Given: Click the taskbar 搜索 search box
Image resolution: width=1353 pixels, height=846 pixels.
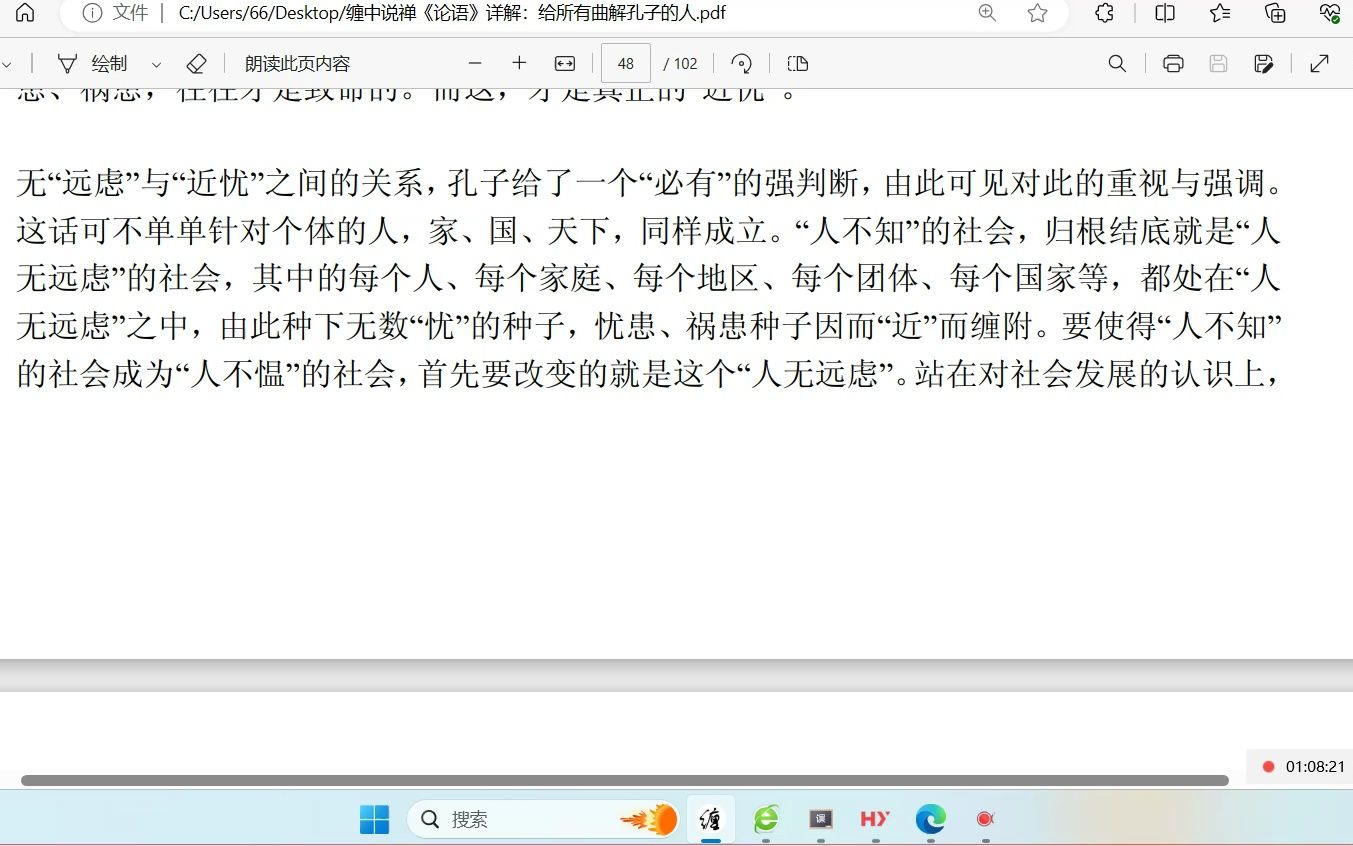Looking at the screenshot, I should coord(543,819).
